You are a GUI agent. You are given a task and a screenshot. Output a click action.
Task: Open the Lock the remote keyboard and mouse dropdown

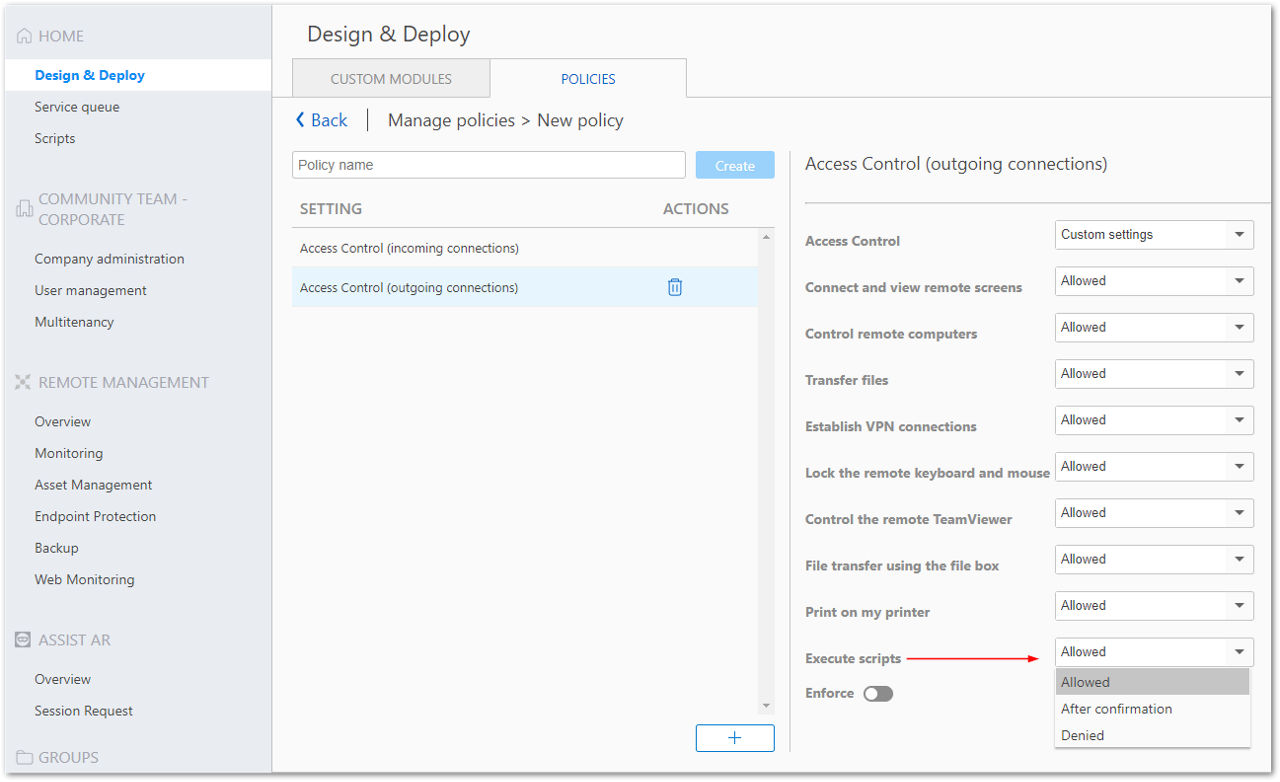click(x=1154, y=466)
